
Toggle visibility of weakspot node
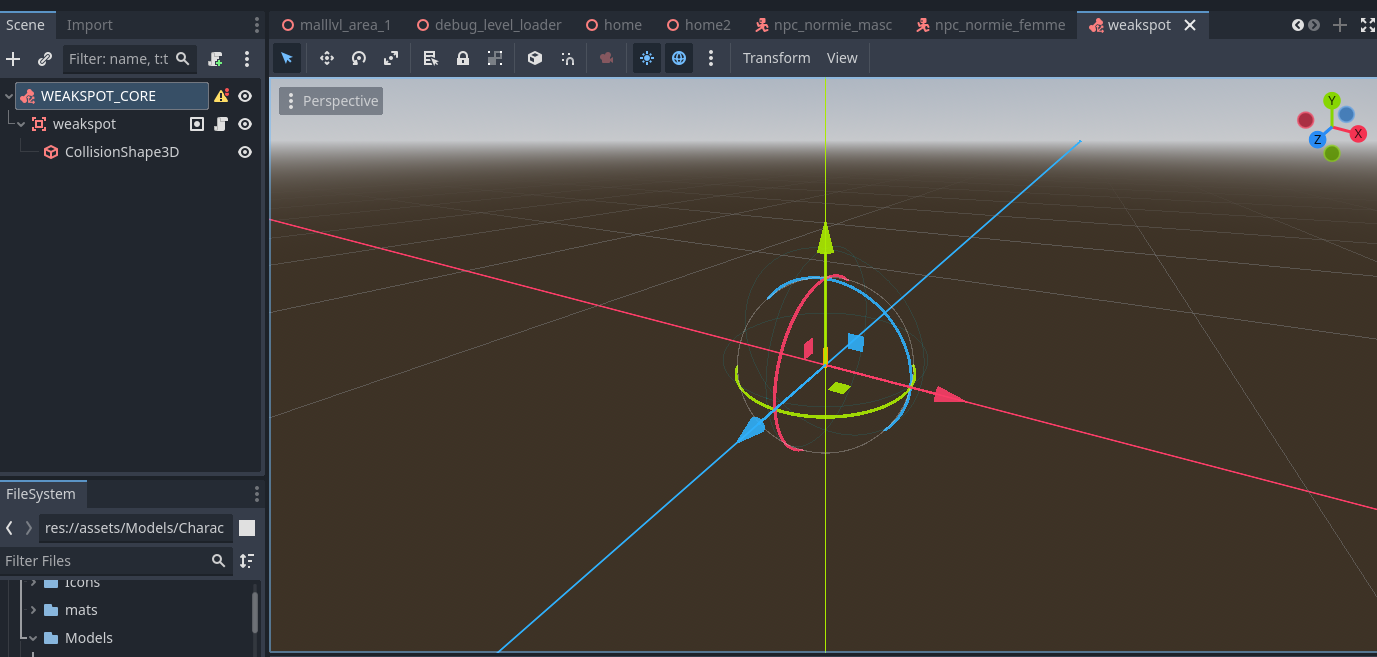tap(245, 124)
